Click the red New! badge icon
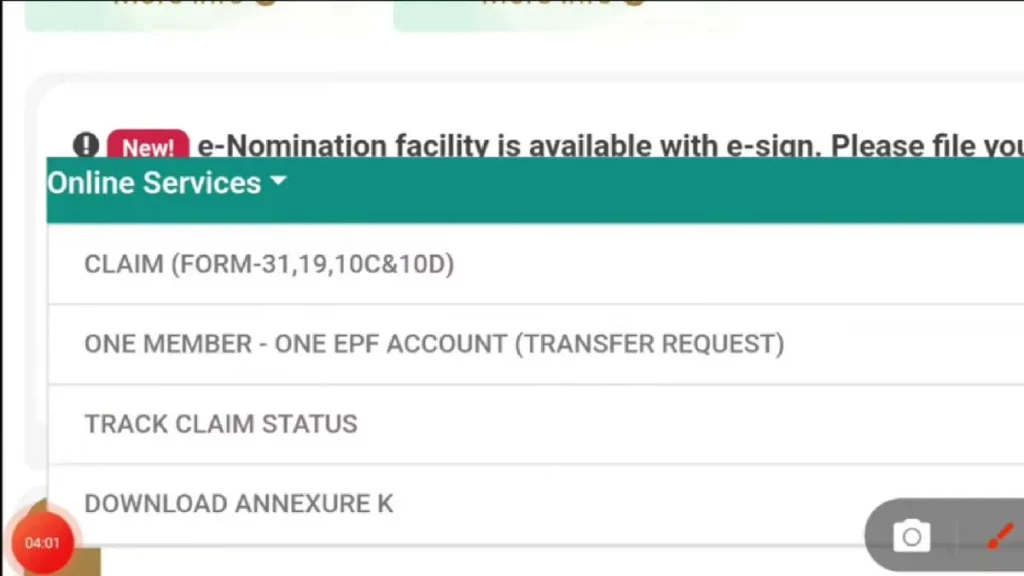Viewport: 1024px width, 576px height. [147, 147]
